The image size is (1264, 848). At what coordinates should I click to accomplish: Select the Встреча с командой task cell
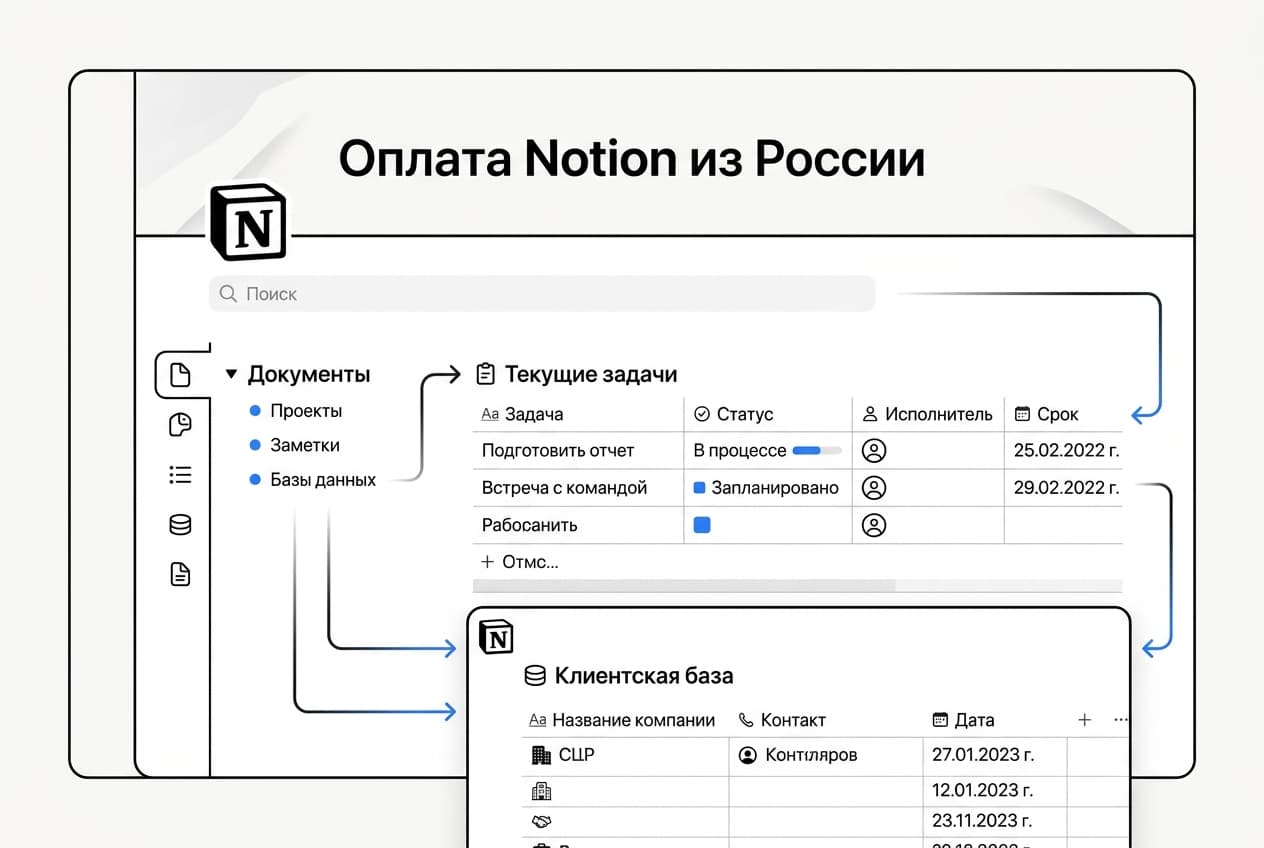click(565, 488)
